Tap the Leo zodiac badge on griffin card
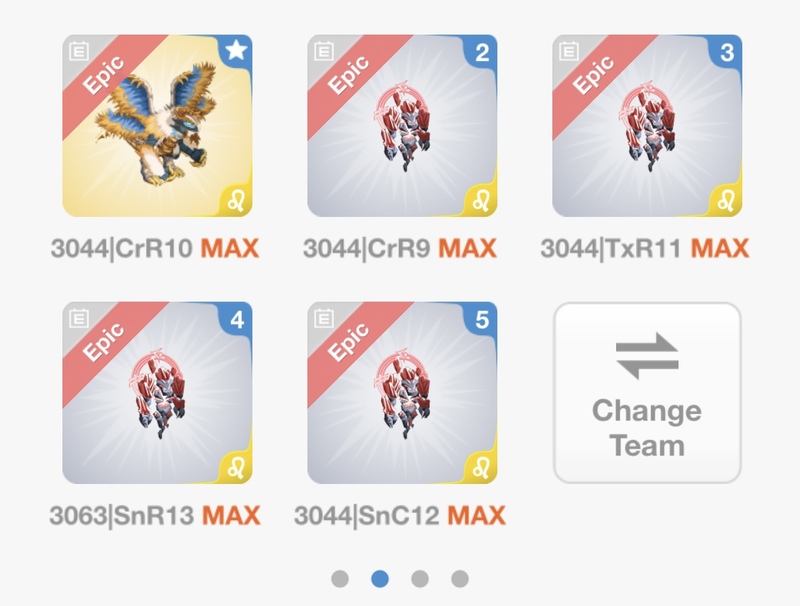Viewport: 800px width, 606px height. (x=236, y=200)
